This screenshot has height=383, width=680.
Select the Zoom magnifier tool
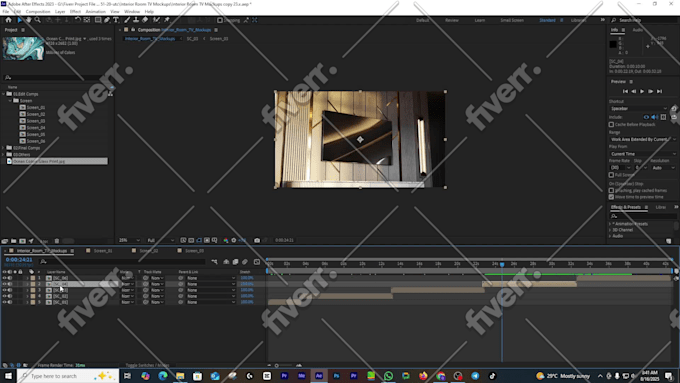click(38, 20)
